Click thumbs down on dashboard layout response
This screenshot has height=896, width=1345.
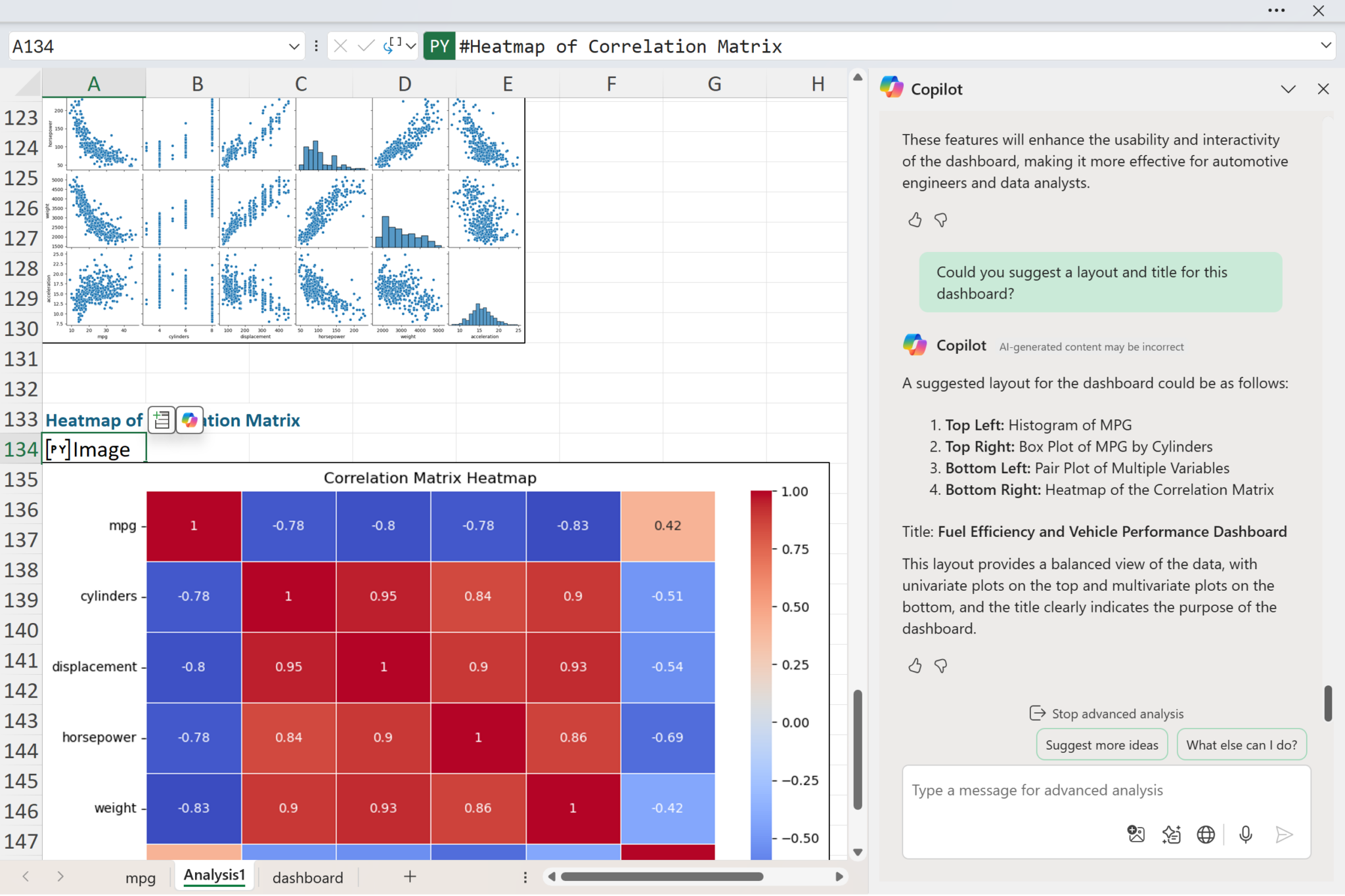click(x=941, y=666)
